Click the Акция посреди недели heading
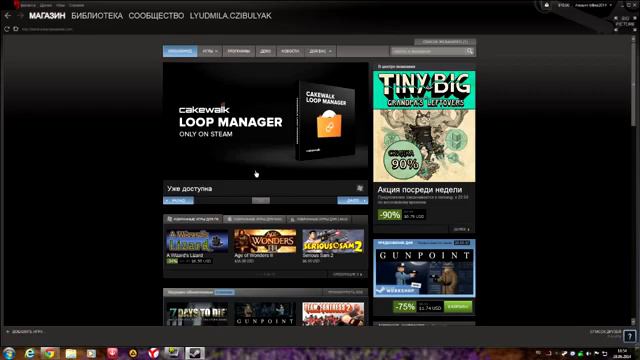This screenshot has width=640, height=360. [420, 189]
